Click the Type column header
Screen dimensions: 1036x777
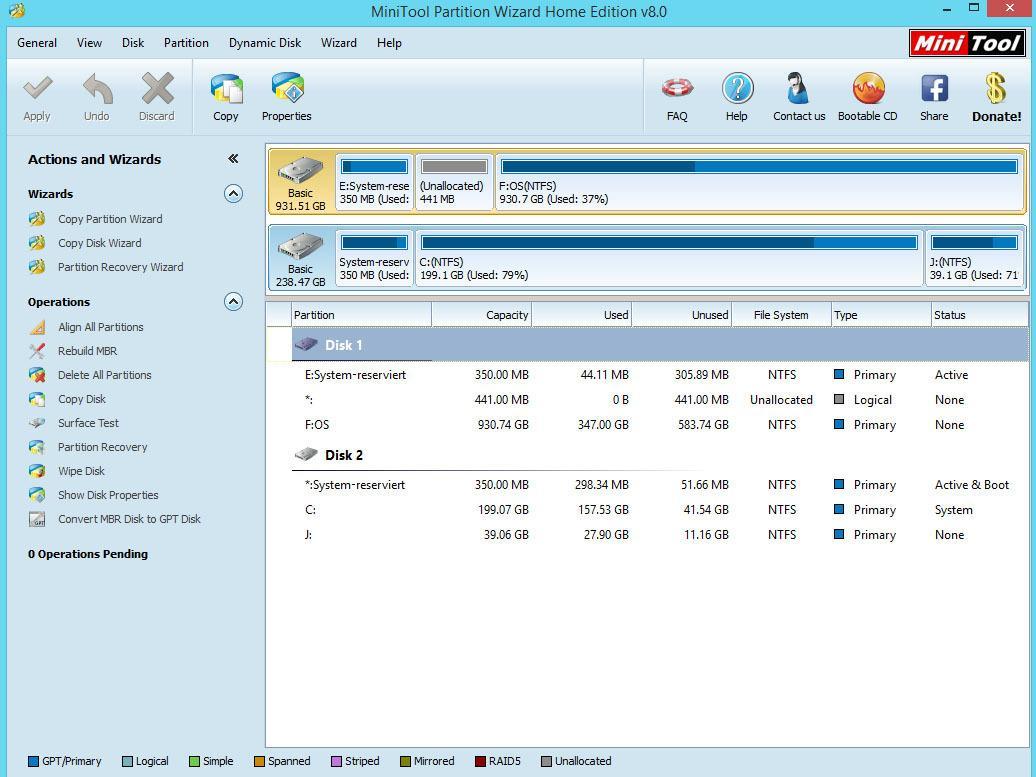pyautogui.click(x=881, y=315)
